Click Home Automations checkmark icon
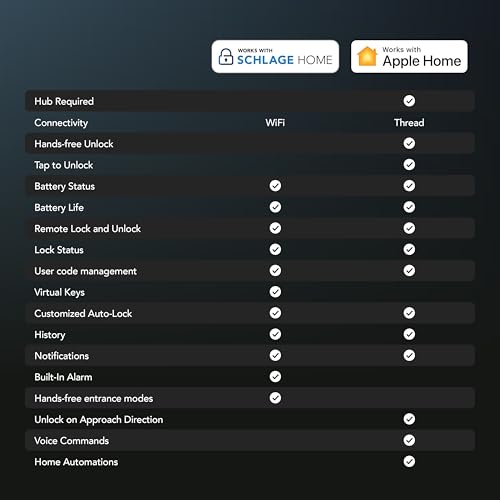The image size is (500, 500). [409, 462]
